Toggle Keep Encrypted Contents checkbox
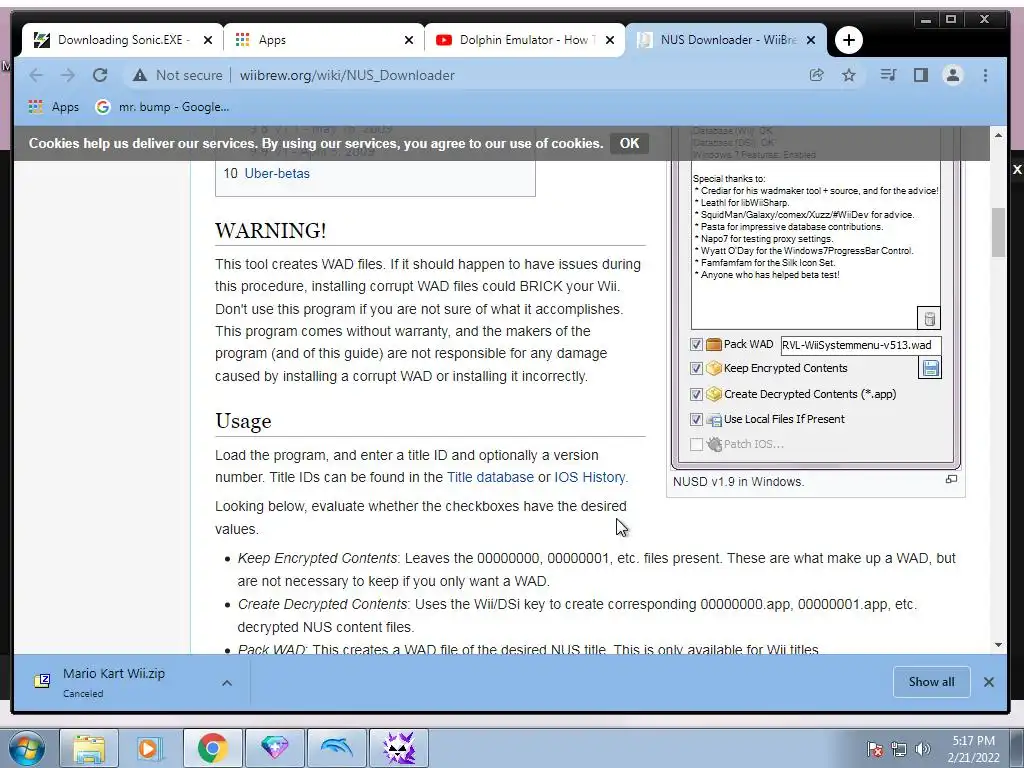Screen dimensions: 1024x768 coord(696,368)
